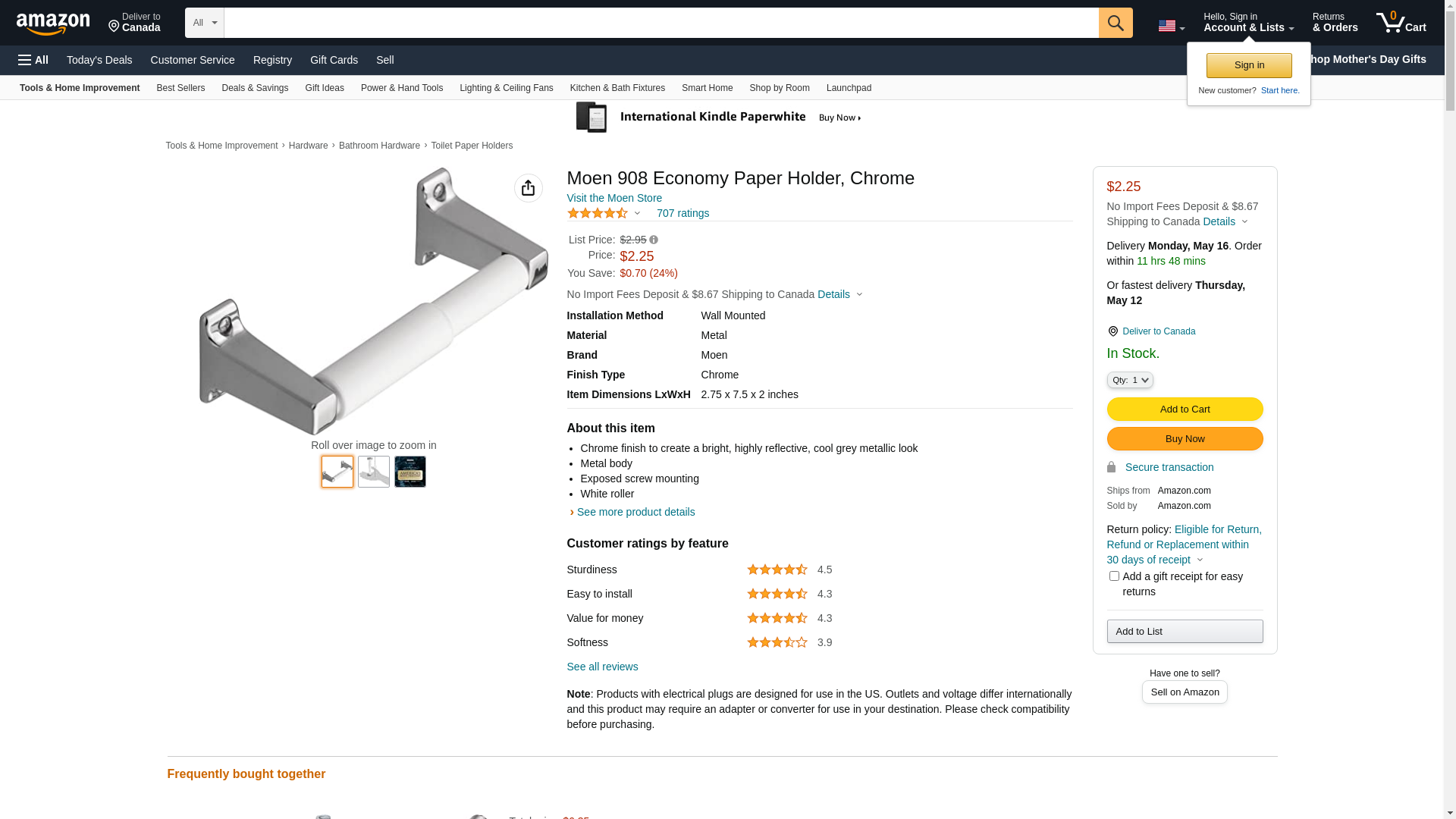Expand the star rating breakdown popover
Screen dimensions: 1456x819
(x=637, y=214)
